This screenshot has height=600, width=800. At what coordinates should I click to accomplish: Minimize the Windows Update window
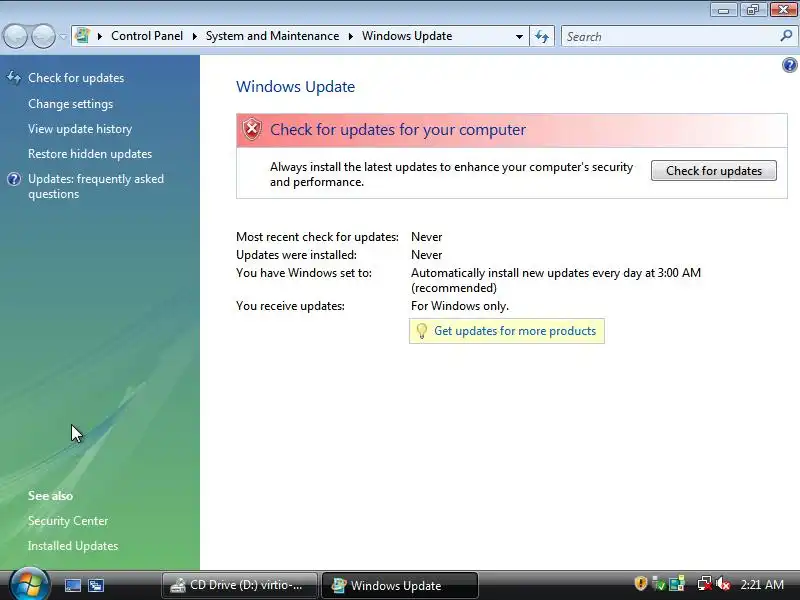[723, 9]
